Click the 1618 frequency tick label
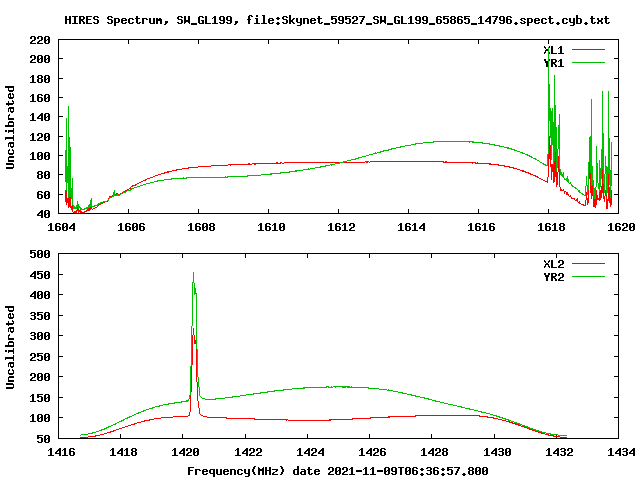Image resolution: width=640 pixels, height=480 pixels. [551, 227]
